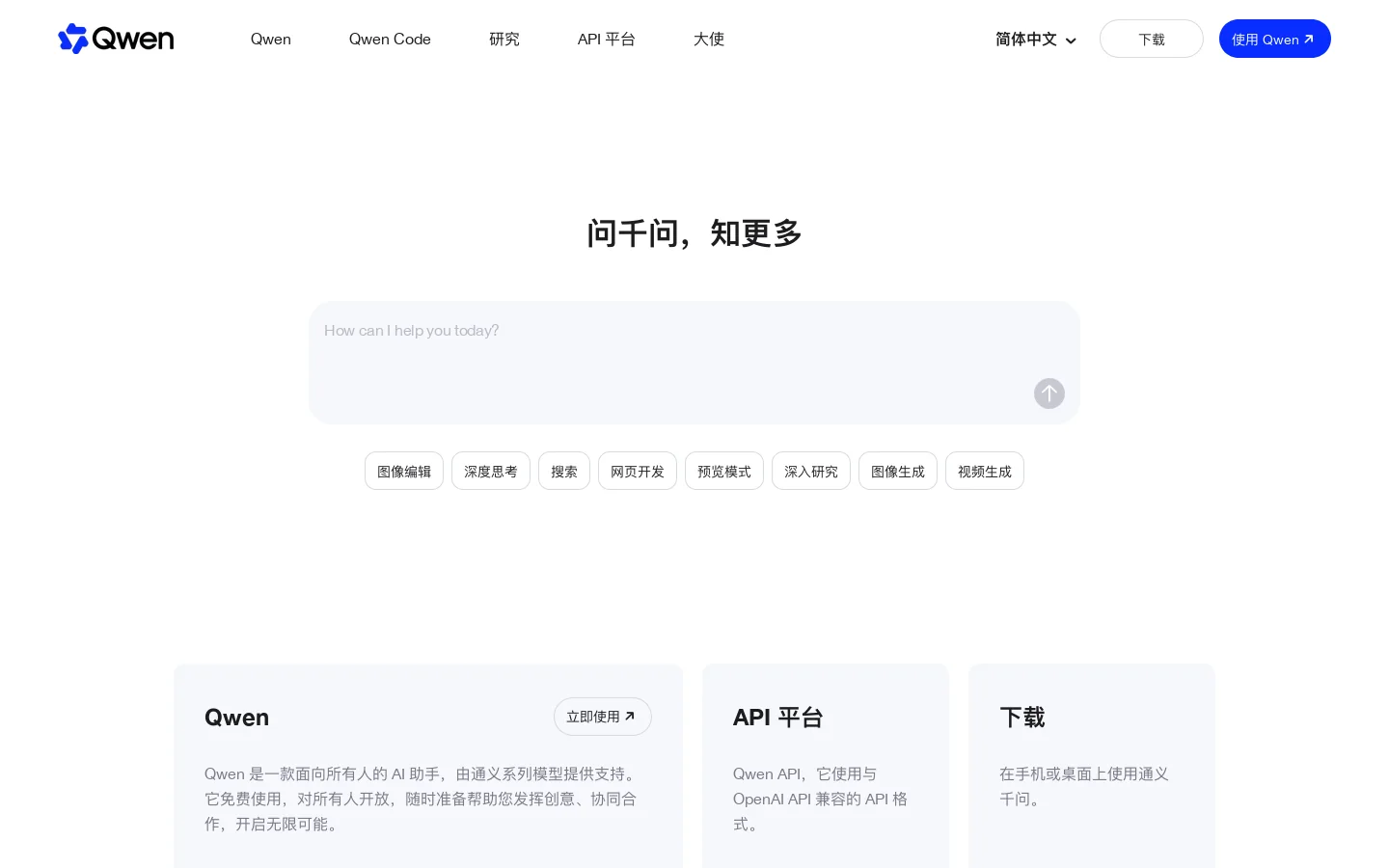Click the Qwen 是一款面向所有人的 AI 助手 description
Image resolution: width=1389 pixels, height=868 pixels.
tap(421, 799)
